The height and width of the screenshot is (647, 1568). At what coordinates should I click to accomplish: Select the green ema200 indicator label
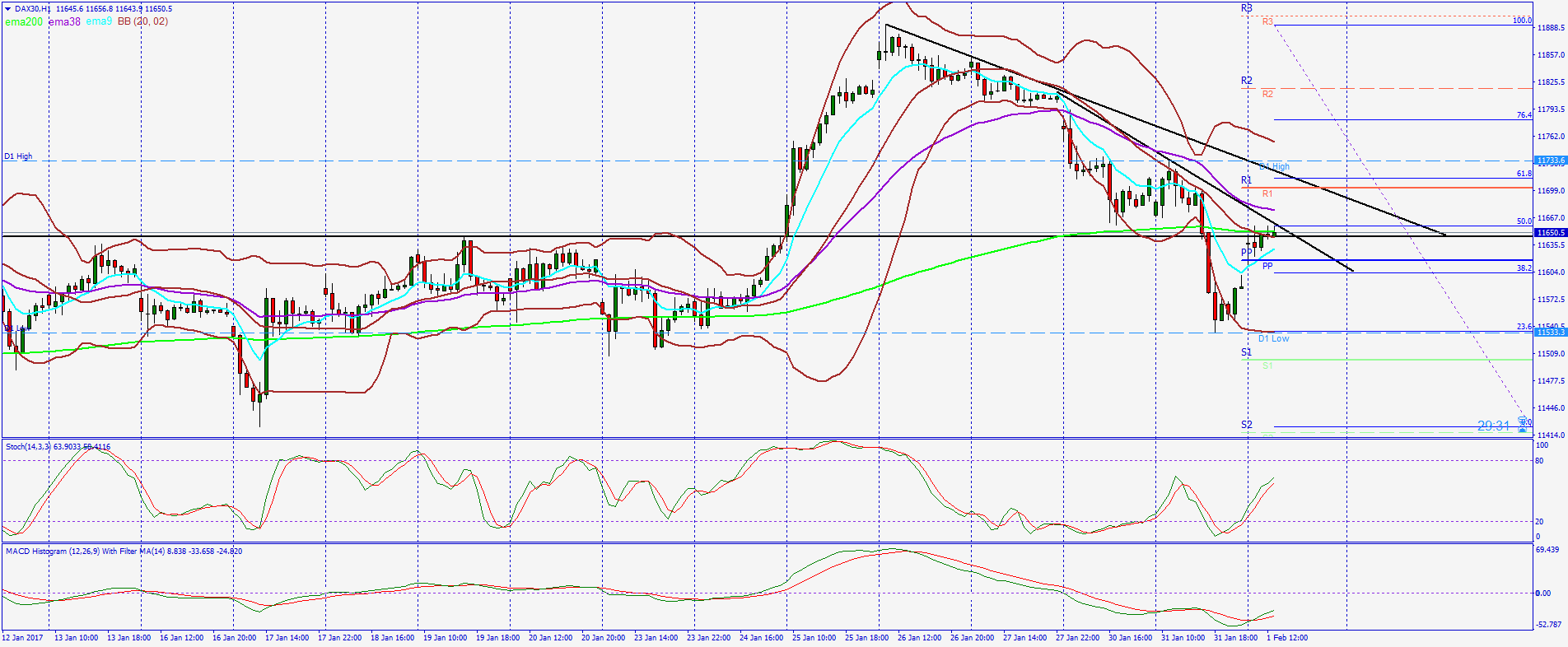tap(24, 21)
